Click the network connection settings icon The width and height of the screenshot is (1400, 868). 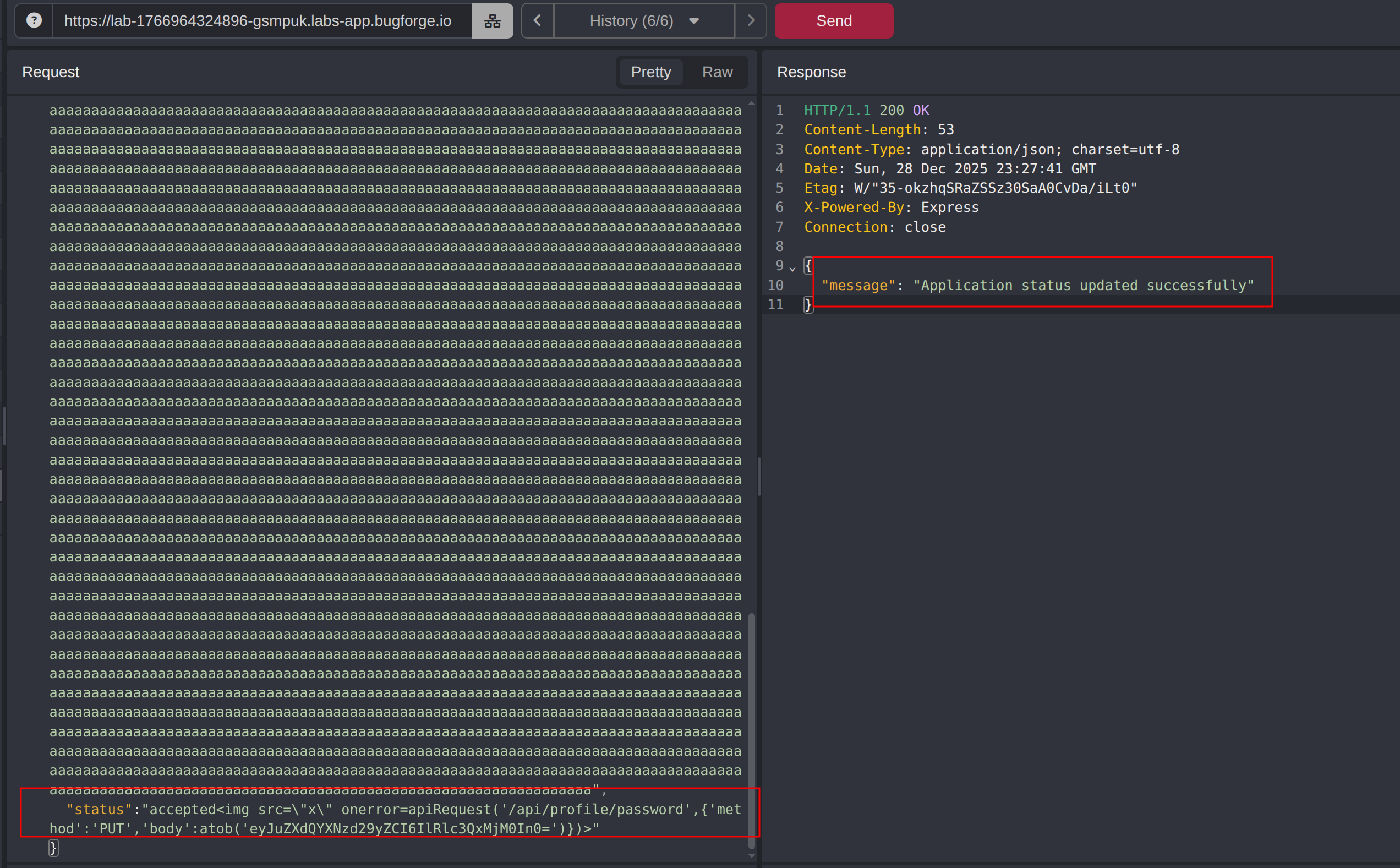[x=492, y=21]
